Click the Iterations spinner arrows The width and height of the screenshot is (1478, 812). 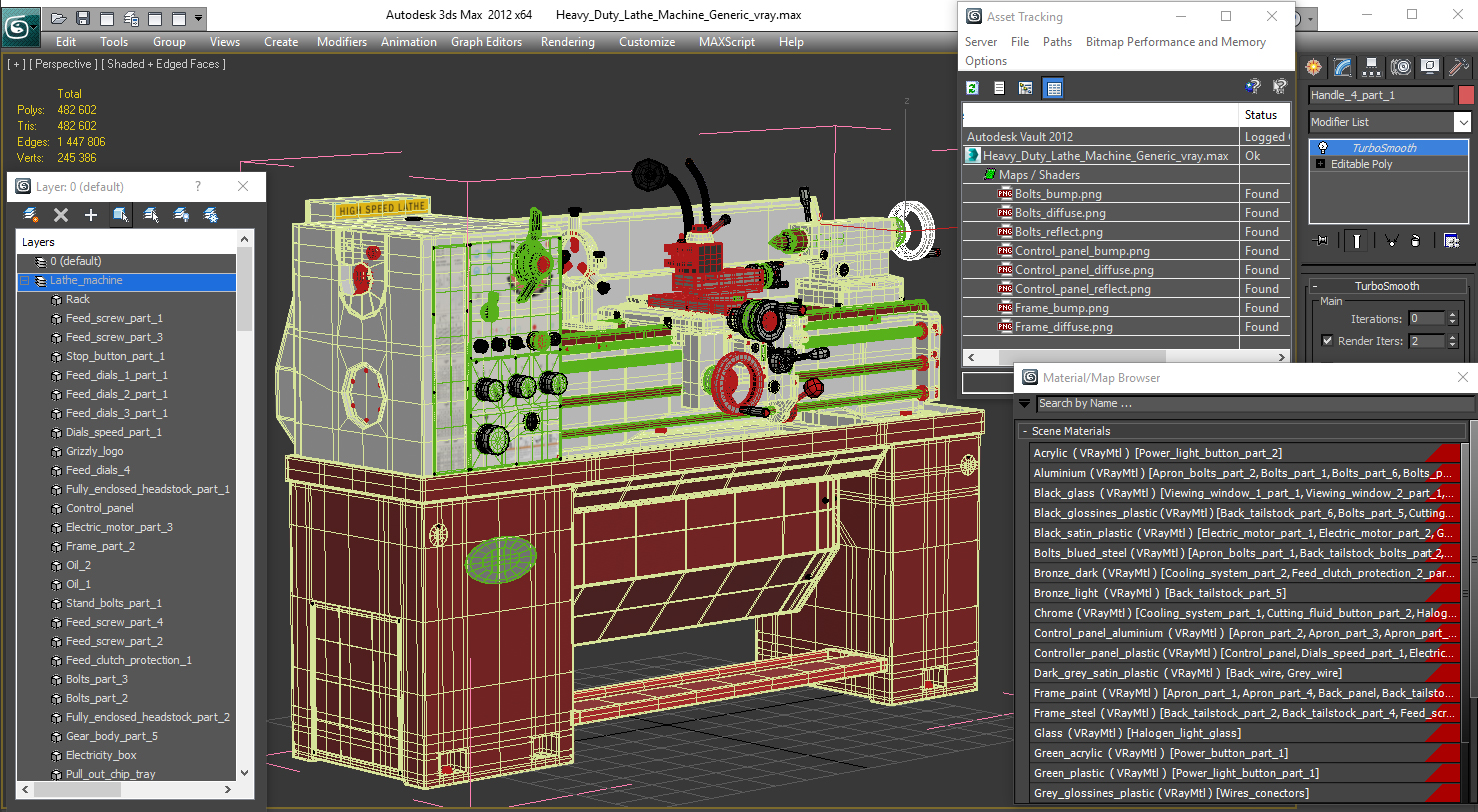click(x=1452, y=319)
